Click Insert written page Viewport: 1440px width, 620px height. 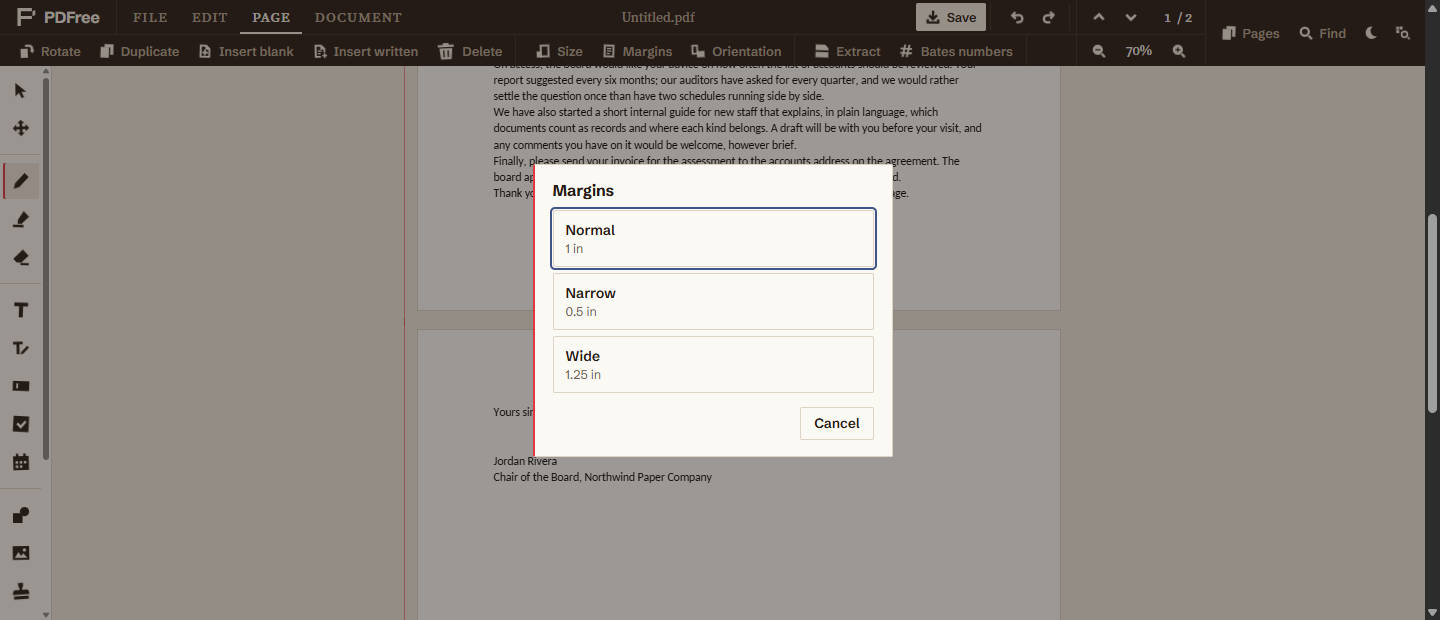click(366, 51)
